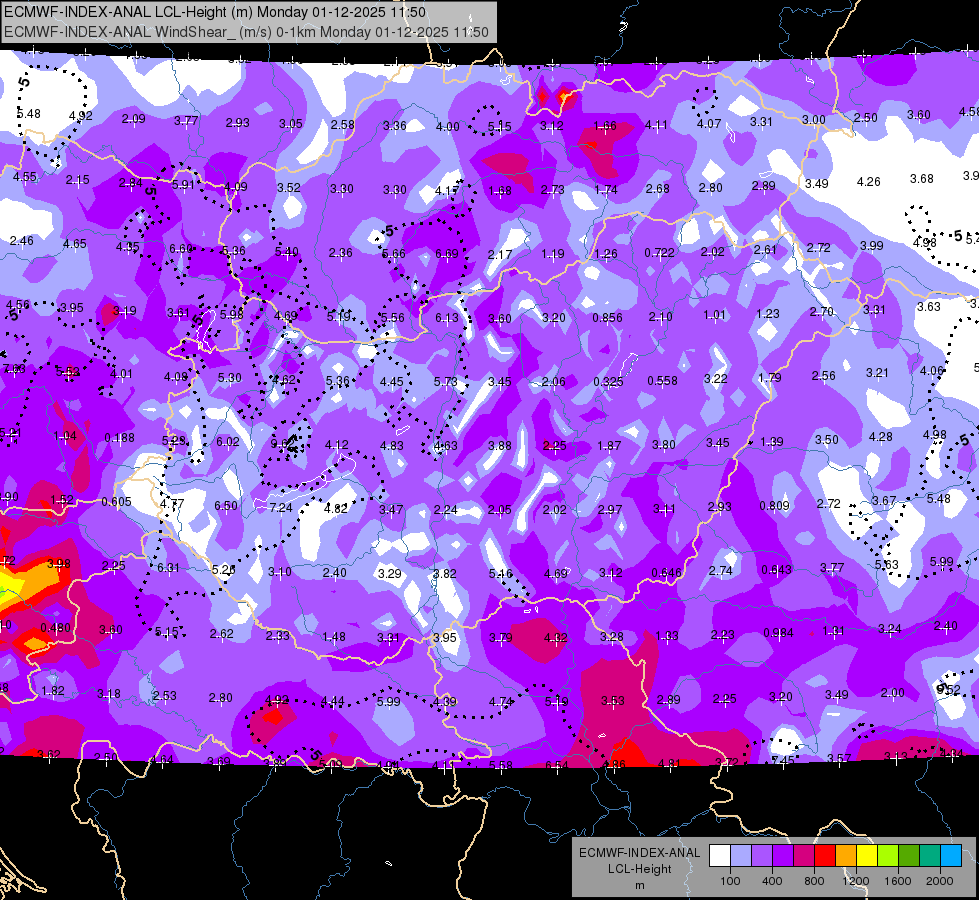Click the lime green legend swatch
This screenshot has height=900, width=979.
[888, 856]
